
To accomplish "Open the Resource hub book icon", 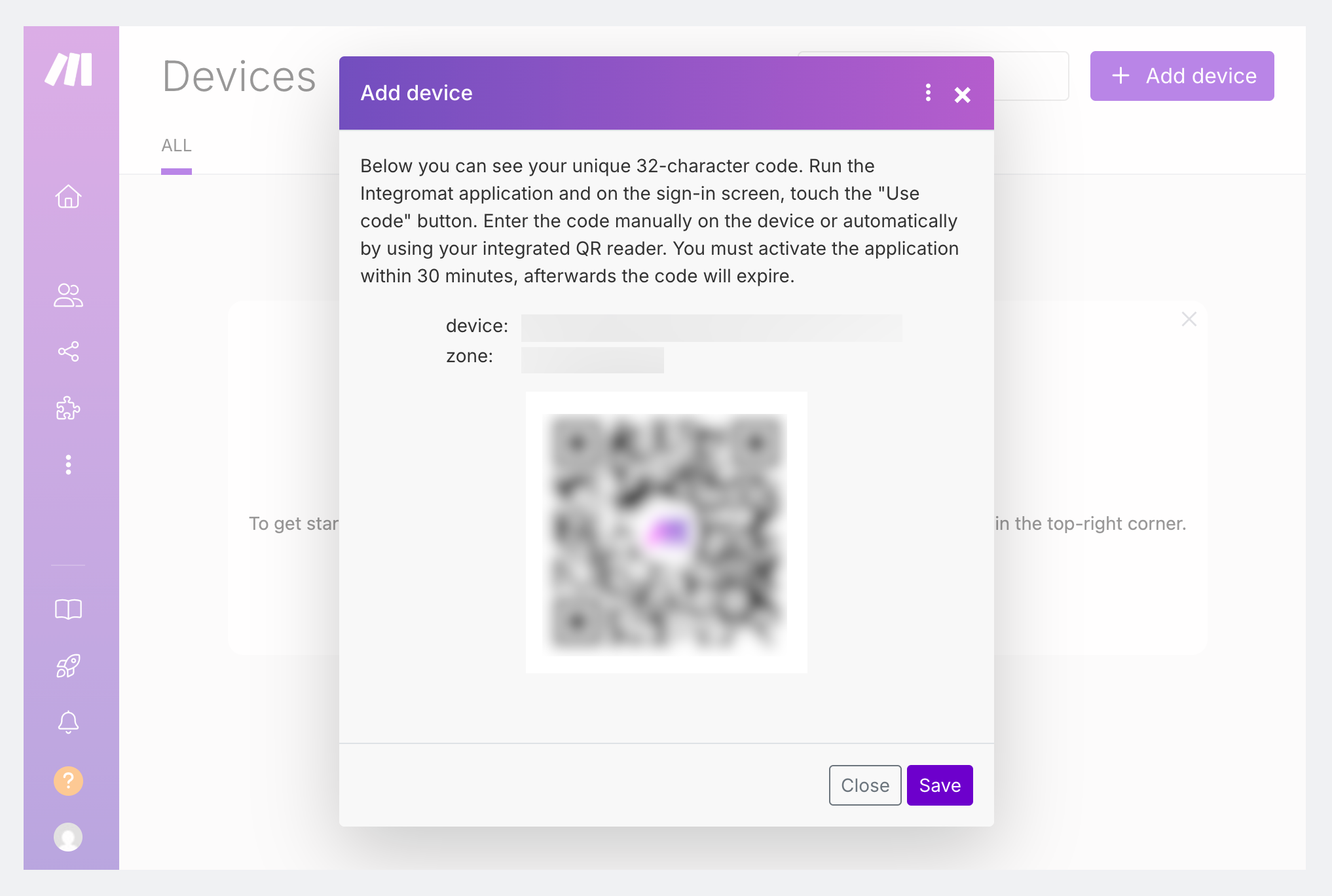I will (68, 610).
